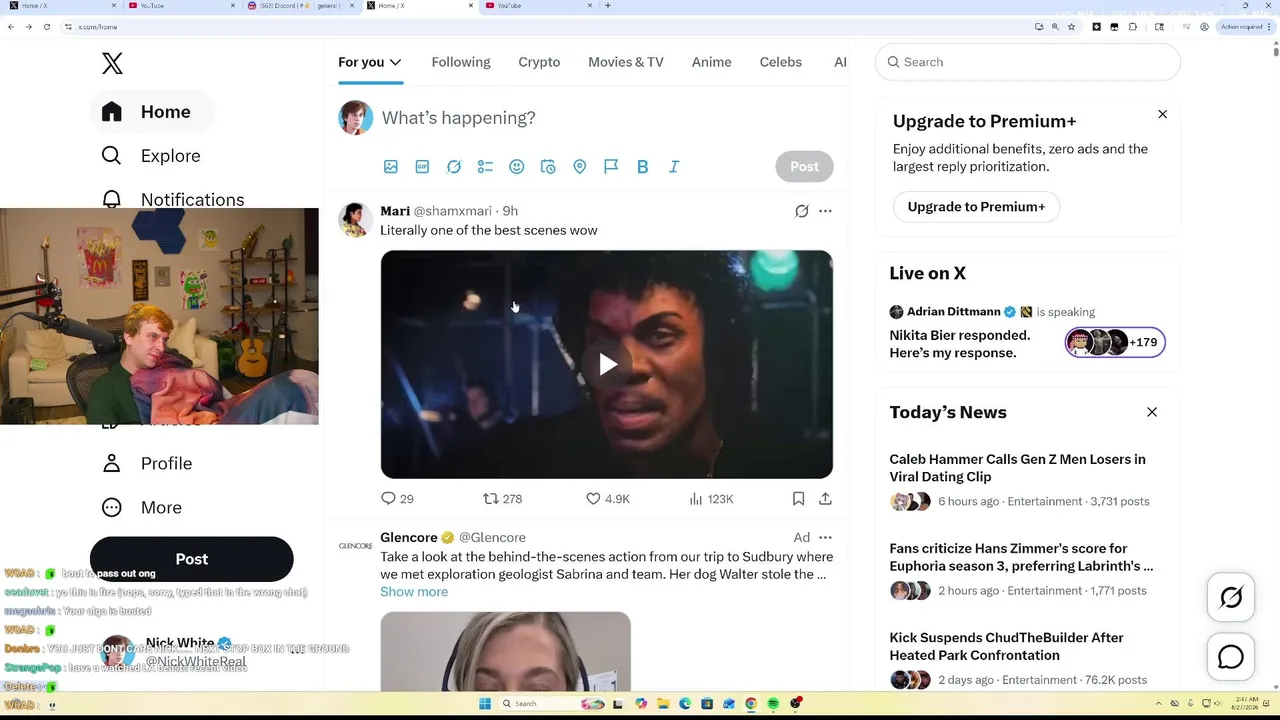1280x720 pixels.
Task: Bookmark this page with star icon
Action: [x=1071, y=27]
